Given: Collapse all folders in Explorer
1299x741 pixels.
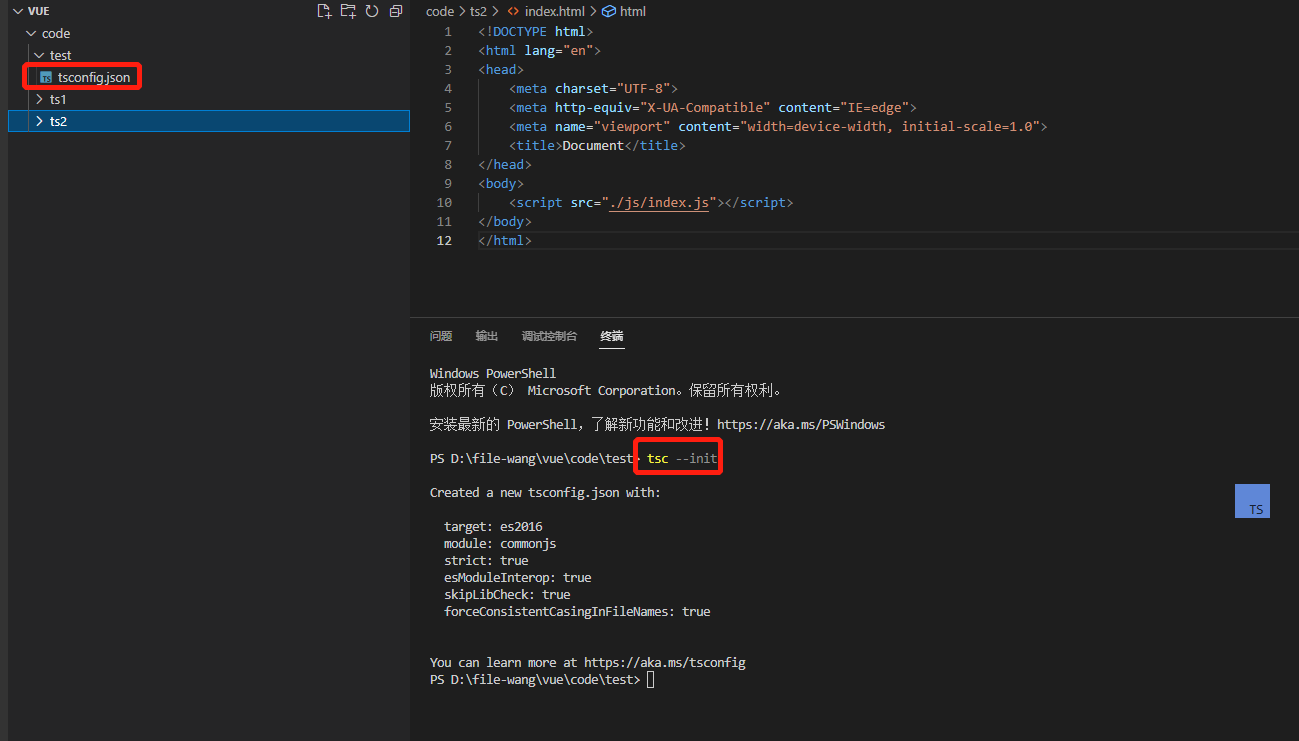Looking at the screenshot, I should click(396, 11).
